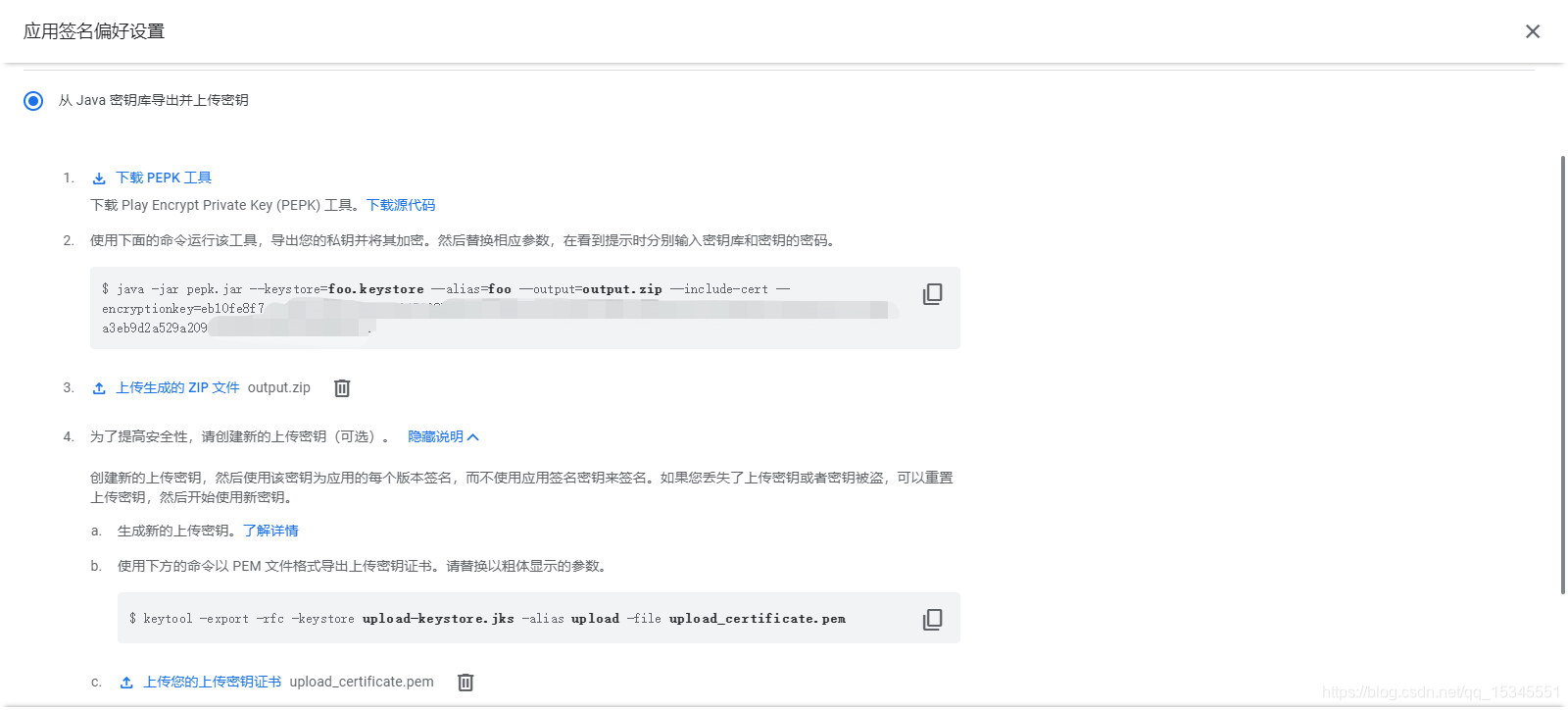
Task: Delete the uploaded output.zip file
Action: pos(342,388)
